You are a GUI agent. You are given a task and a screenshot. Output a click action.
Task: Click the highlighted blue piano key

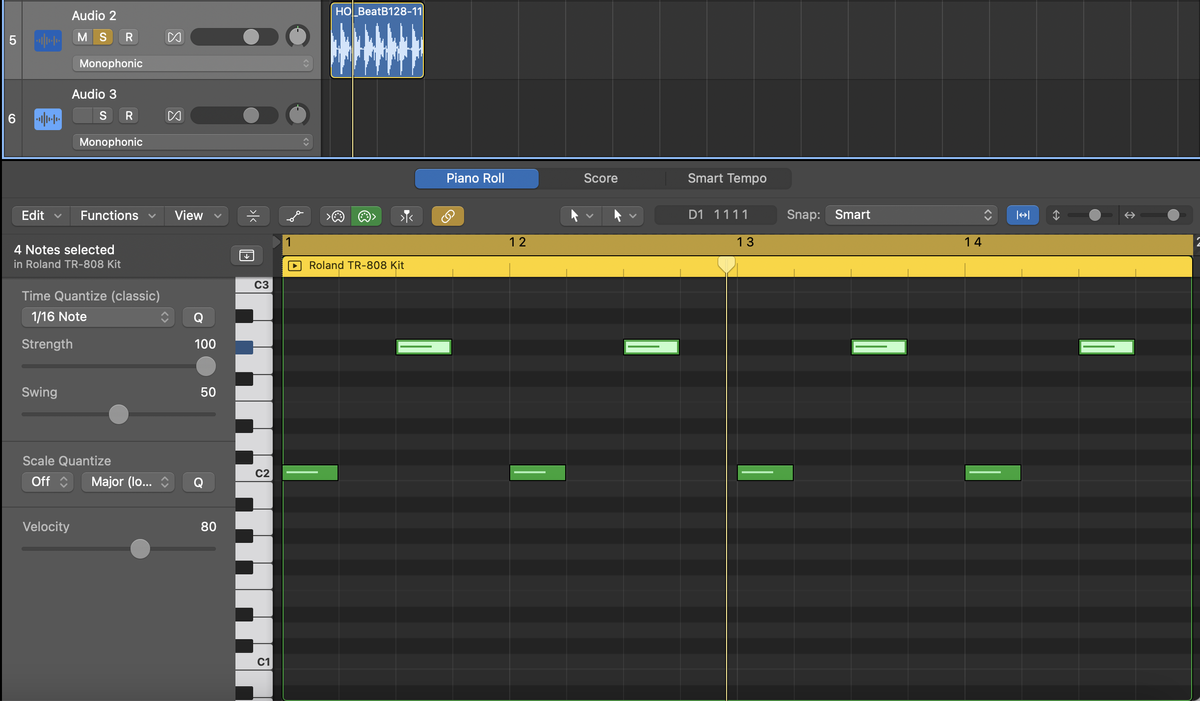pos(244,347)
